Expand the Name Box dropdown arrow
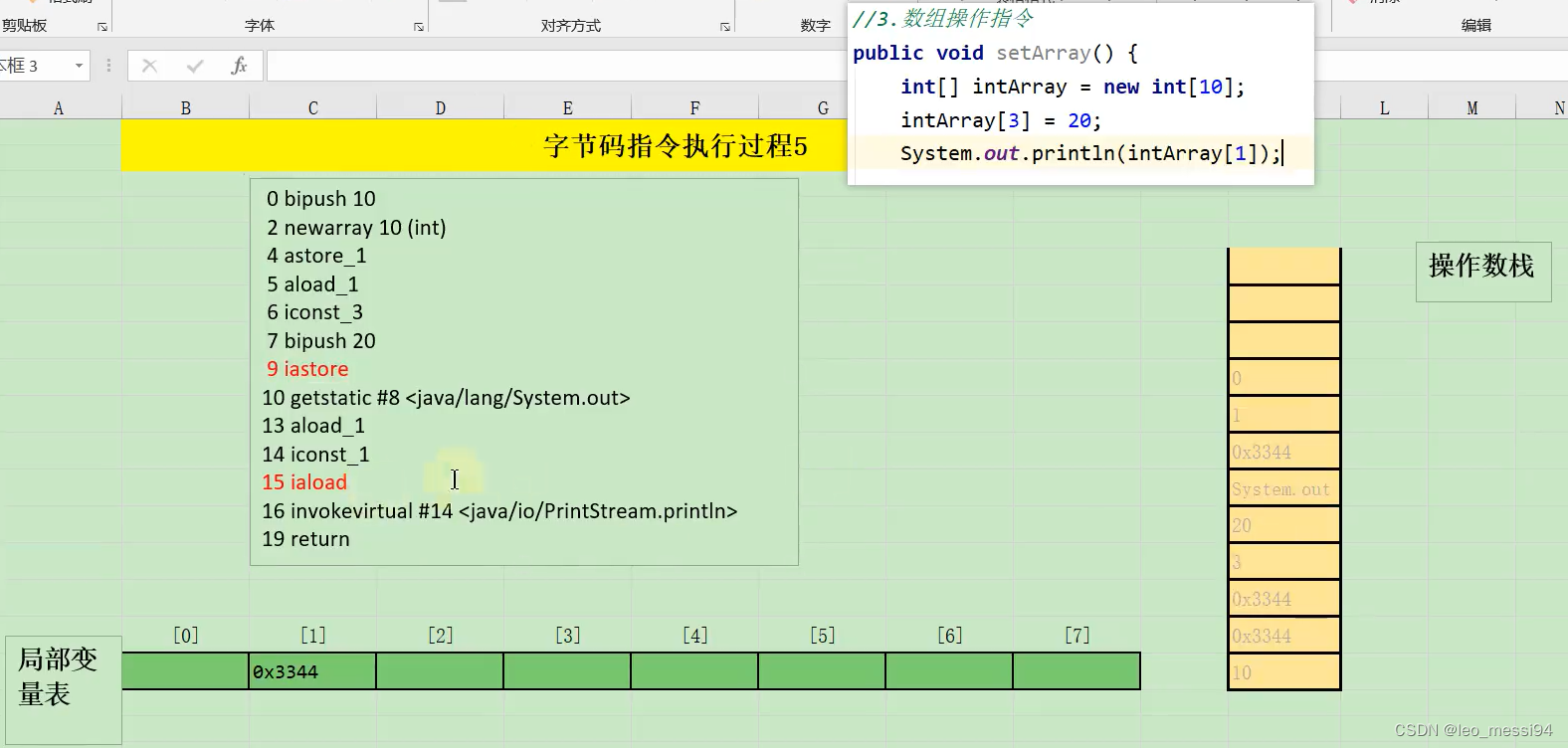The width and height of the screenshot is (1568, 748). (79, 66)
